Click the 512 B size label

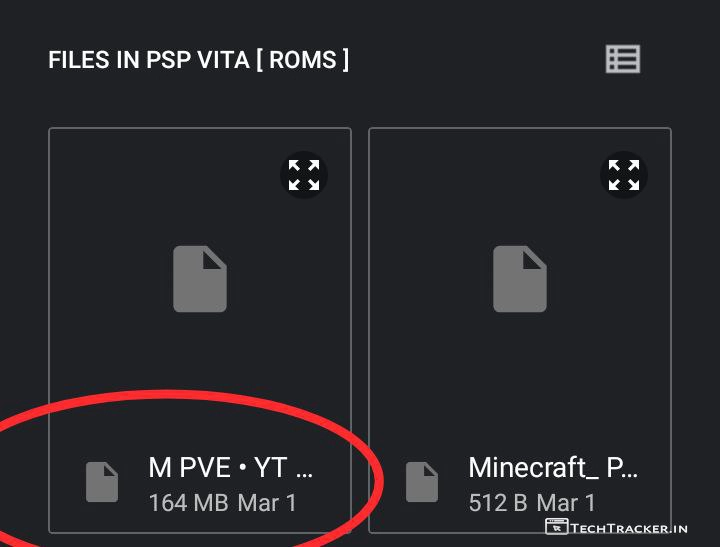[498, 502]
